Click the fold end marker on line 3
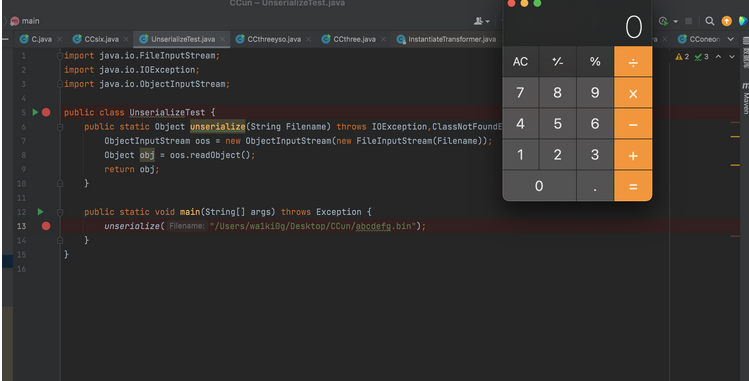 click(60, 84)
